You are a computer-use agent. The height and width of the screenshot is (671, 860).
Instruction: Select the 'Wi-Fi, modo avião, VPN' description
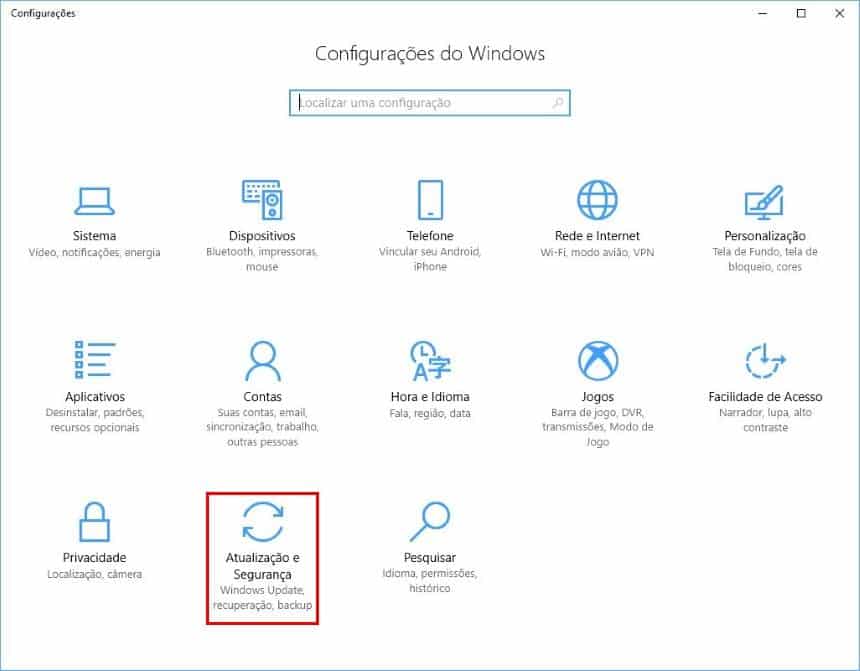(597, 252)
